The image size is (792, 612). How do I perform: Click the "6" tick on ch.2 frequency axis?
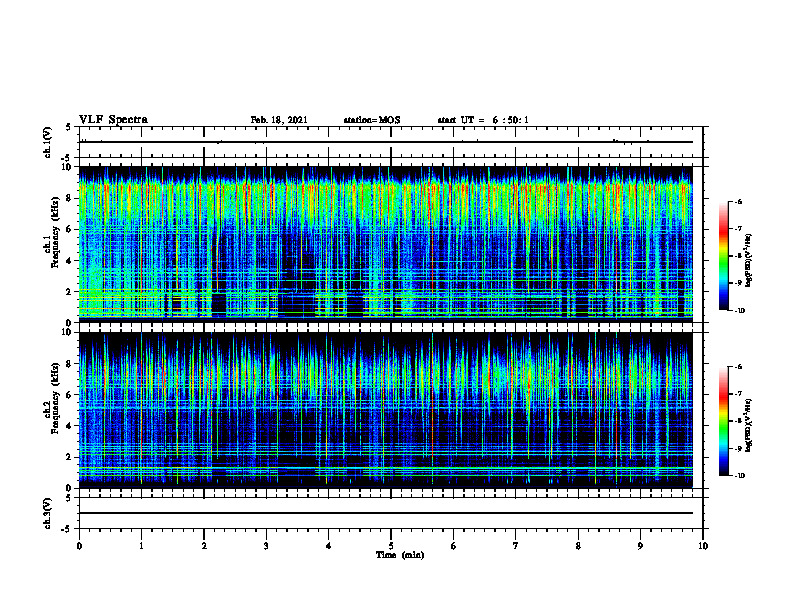[x=70, y=395]
